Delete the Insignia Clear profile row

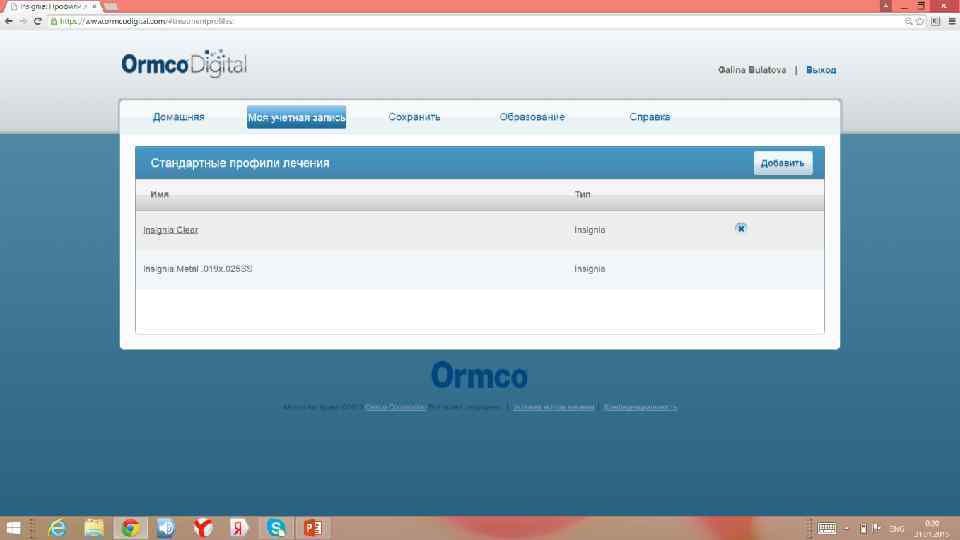click(740, 228)
